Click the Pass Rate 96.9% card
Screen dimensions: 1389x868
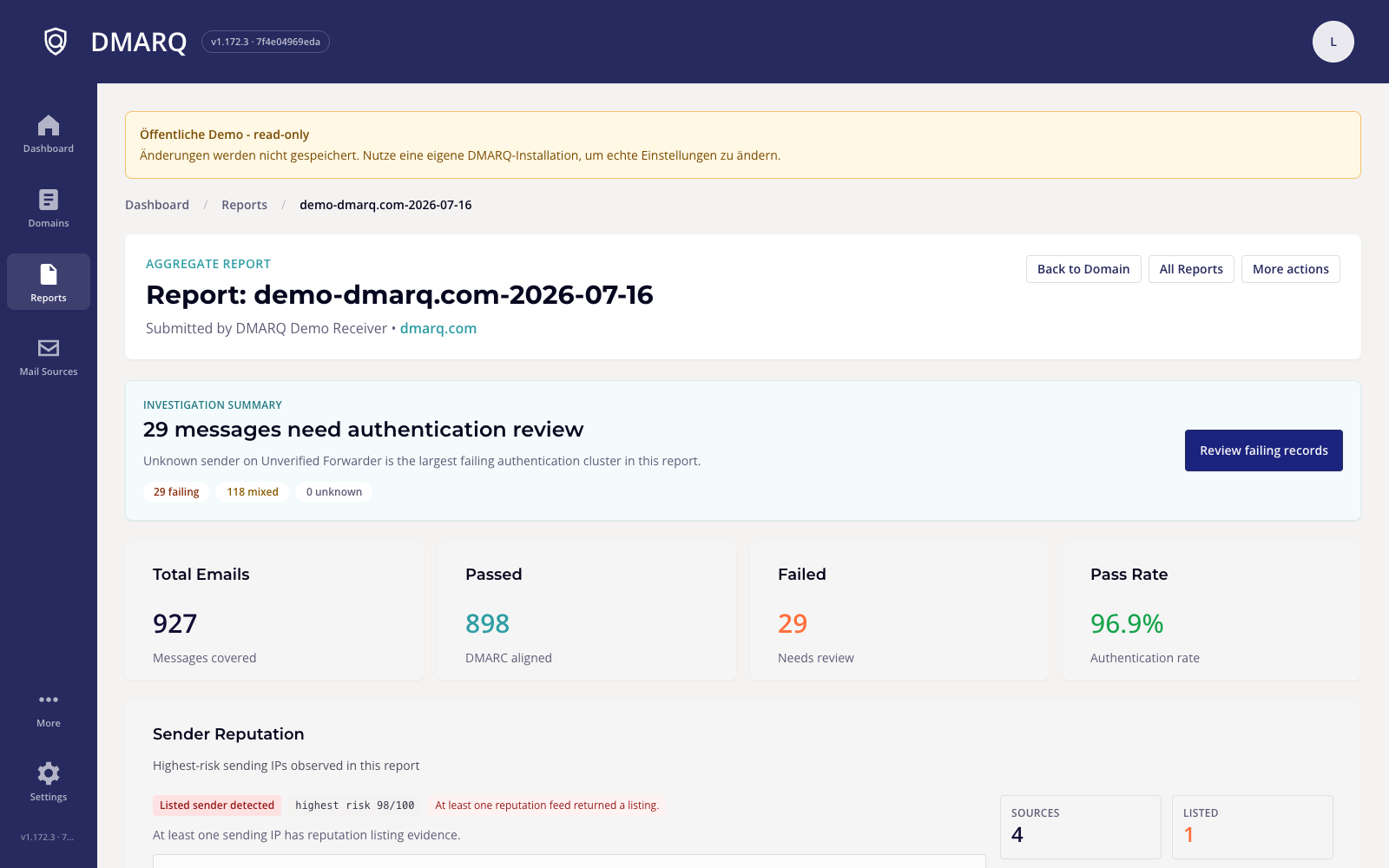[x=1212, y=611]
